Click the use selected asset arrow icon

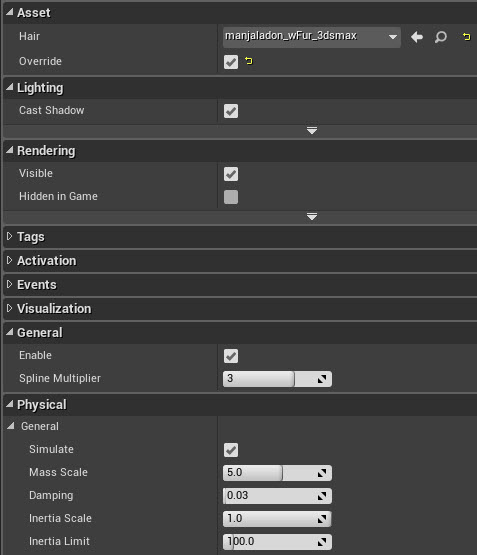pyautogui.click(x=417, y=37)
